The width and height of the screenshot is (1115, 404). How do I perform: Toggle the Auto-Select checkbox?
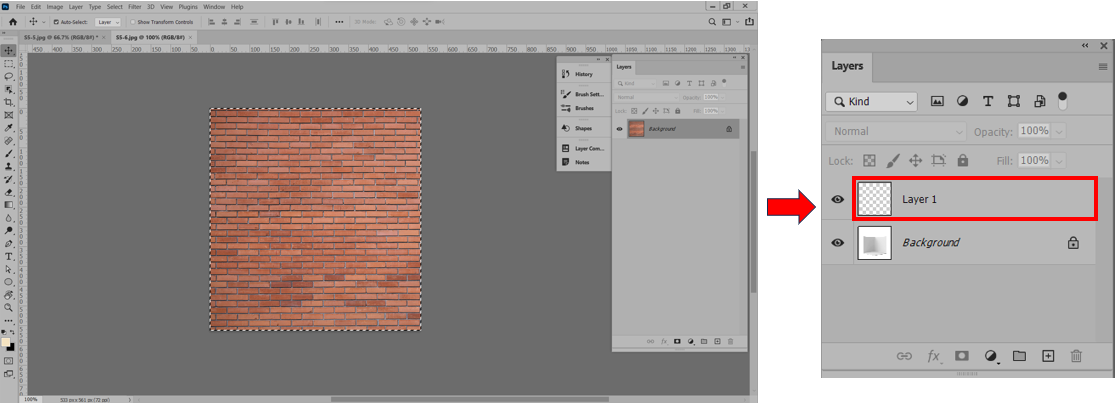pos(56,22)
